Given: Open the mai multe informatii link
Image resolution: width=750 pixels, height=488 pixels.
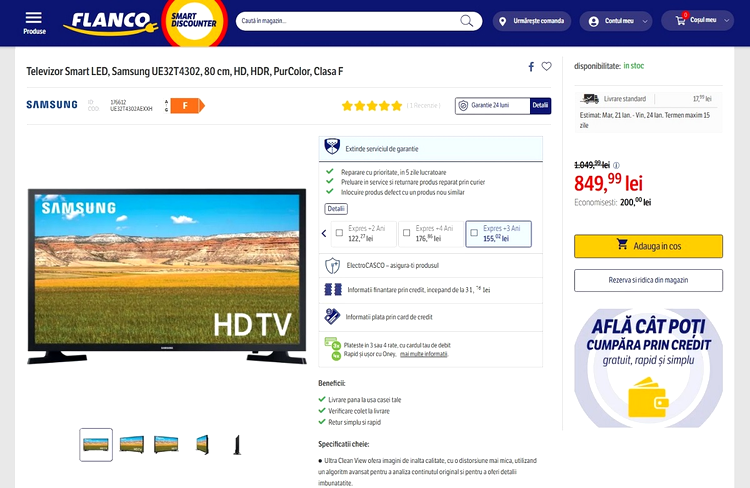Looking at the screenshot, I should 424,355.
